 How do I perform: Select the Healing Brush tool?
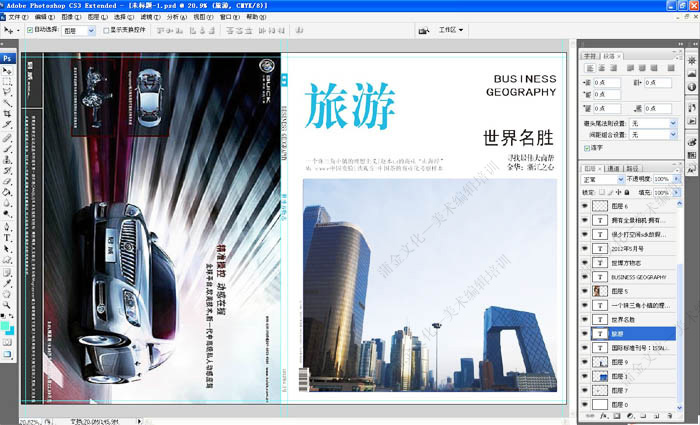coord(7,138)
